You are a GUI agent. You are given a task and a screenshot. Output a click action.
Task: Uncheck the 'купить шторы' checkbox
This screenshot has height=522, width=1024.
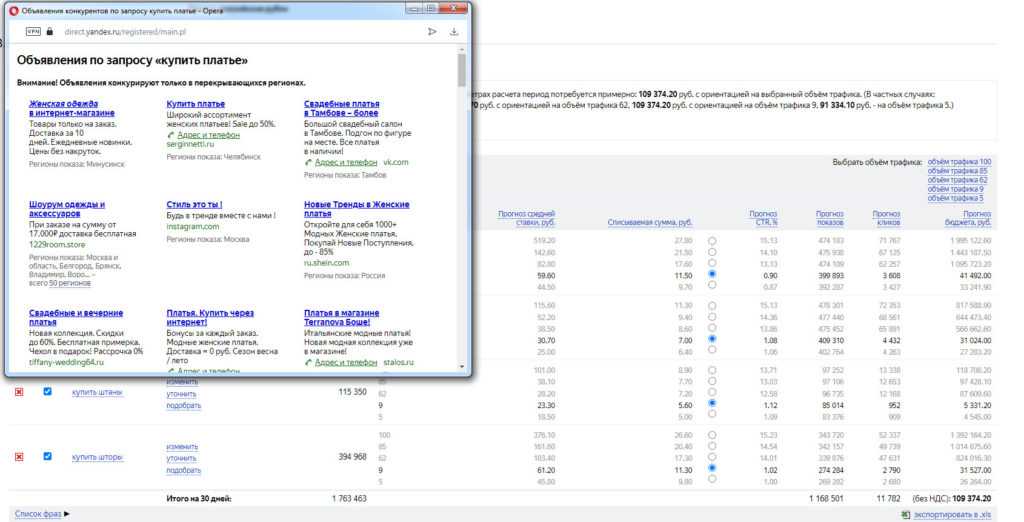click(x=47, y=457)
